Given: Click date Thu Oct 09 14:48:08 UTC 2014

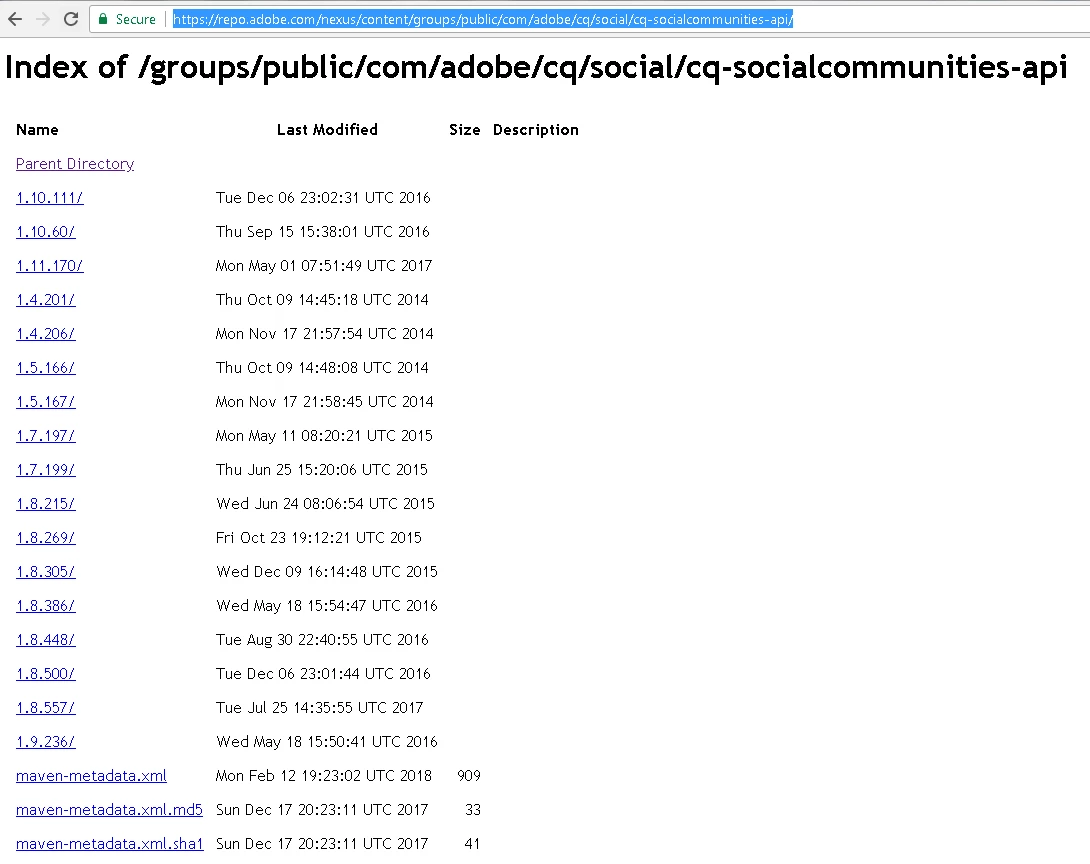Looking at the screenshot, I should coord(322,368).
